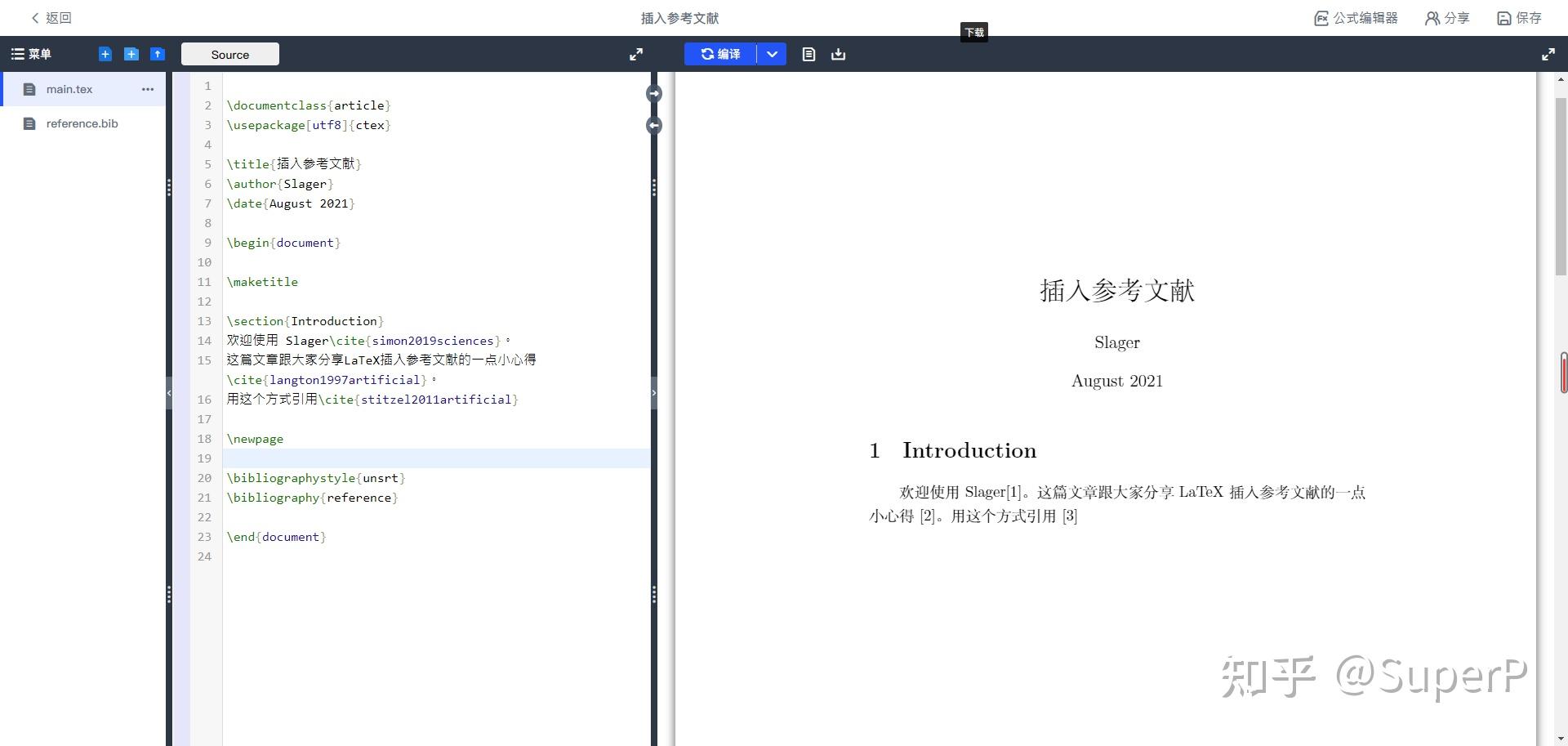Screen dimensions: 1568x746
Task: Click the 分享 share button
Action: [1447, 18]
